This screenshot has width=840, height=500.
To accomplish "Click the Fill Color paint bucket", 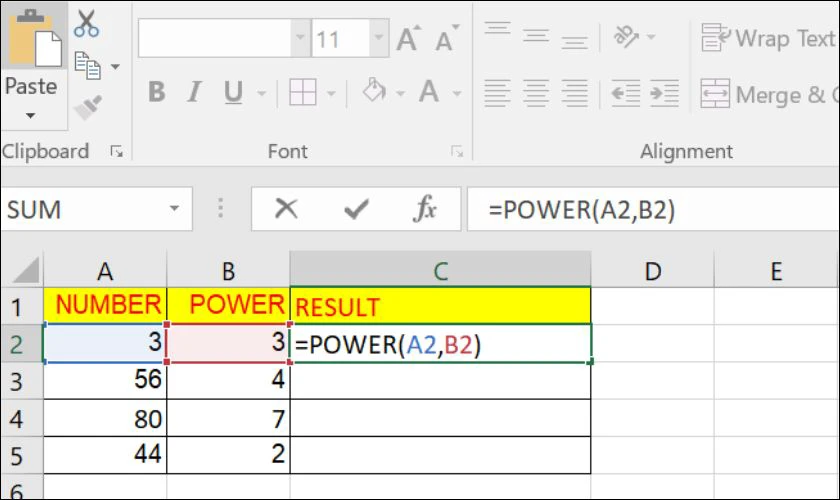I will click(x=374, y=91).
